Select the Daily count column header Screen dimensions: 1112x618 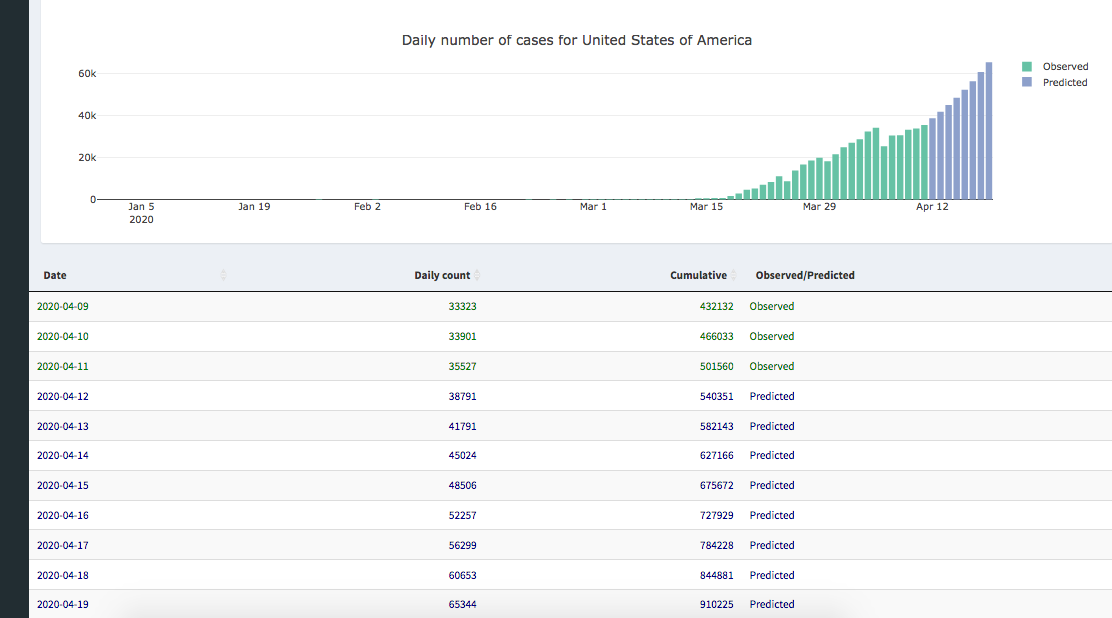click(441, 275)
